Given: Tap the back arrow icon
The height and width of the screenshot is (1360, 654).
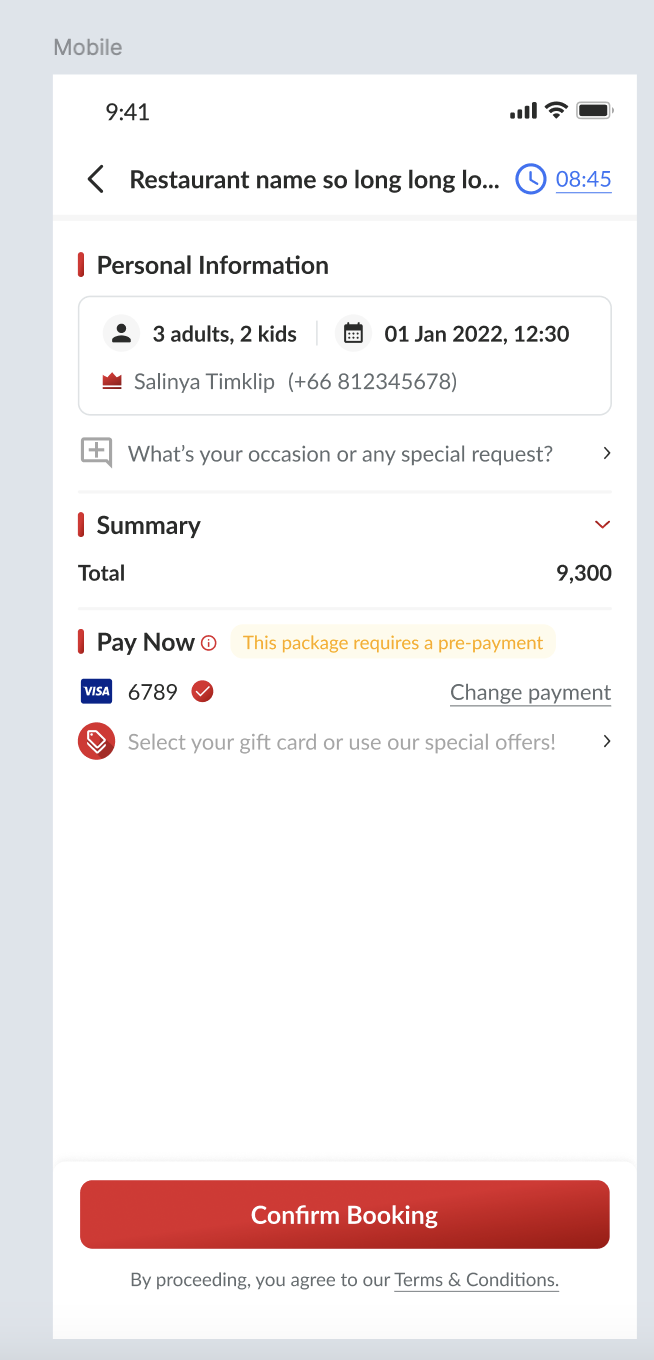Looking at the screenshot, I should 96,180.
